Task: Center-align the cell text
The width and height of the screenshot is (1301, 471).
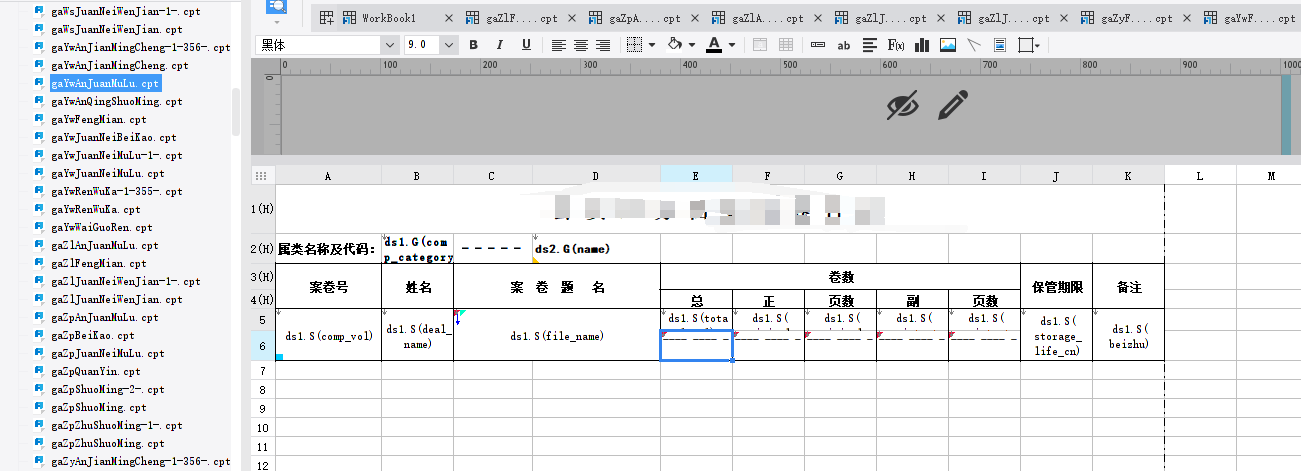Action: (582, 45)
